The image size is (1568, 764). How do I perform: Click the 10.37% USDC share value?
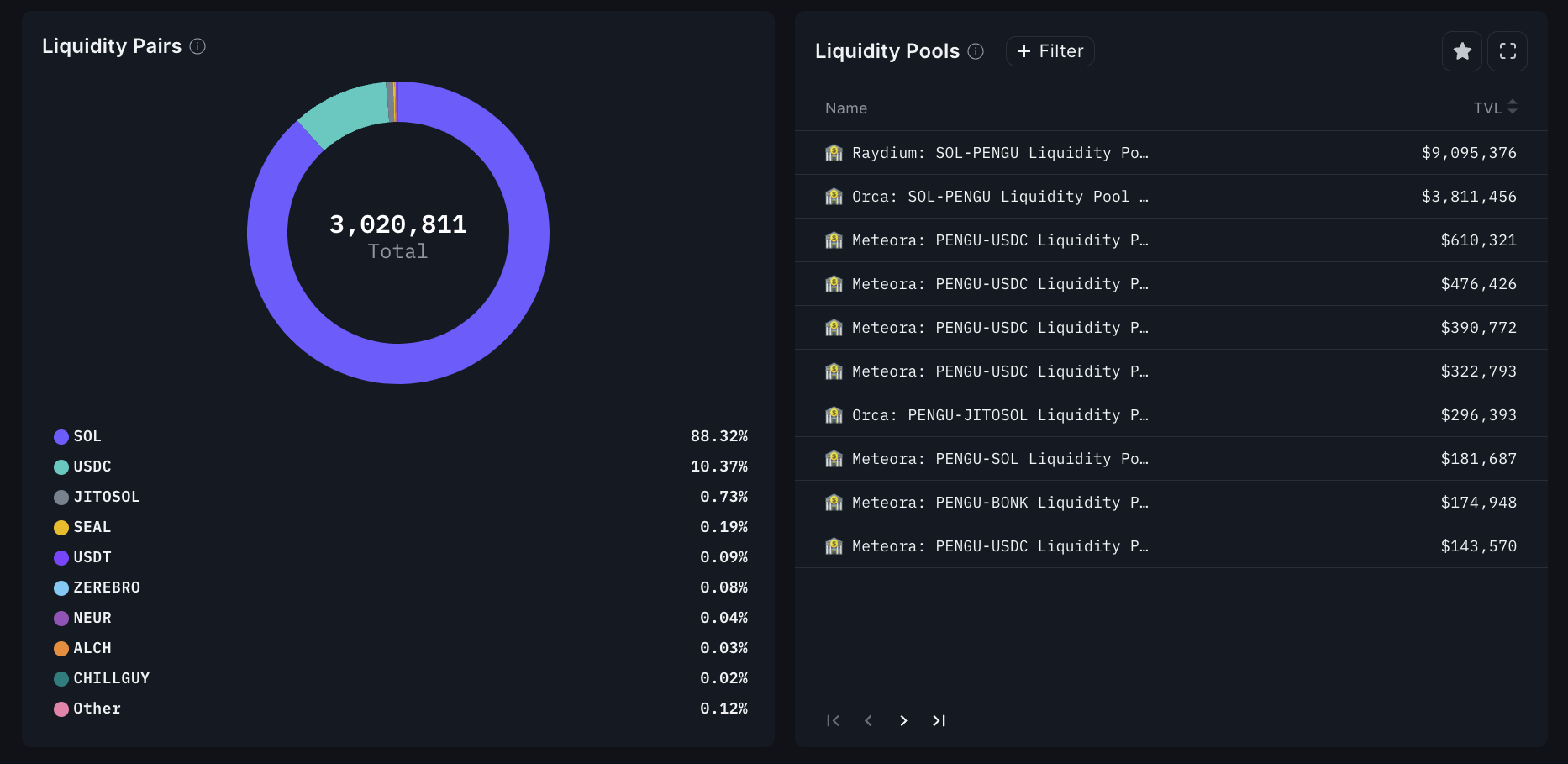coord(719,466)
